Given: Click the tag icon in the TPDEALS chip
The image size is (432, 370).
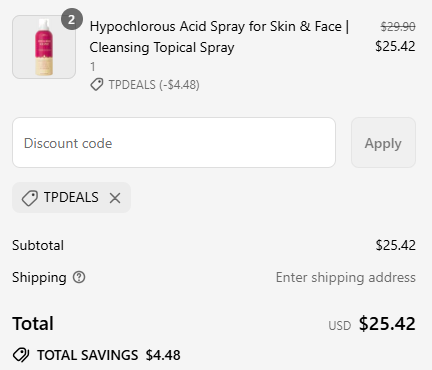Looking at the screenshot, I should [30, 198].
